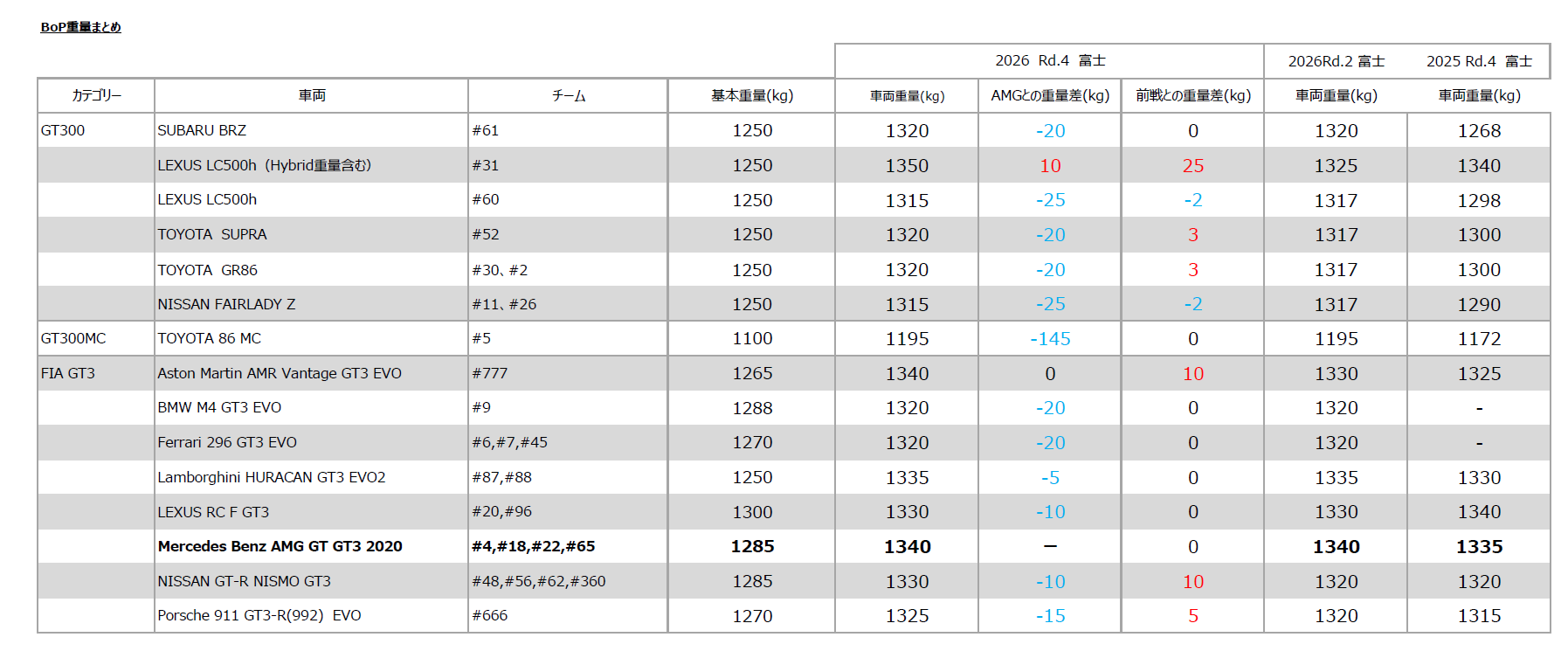Viewport: 1568px width, 651px height.
Task: Select the 2026Rd.2 富士 header
Action: 1336,61
